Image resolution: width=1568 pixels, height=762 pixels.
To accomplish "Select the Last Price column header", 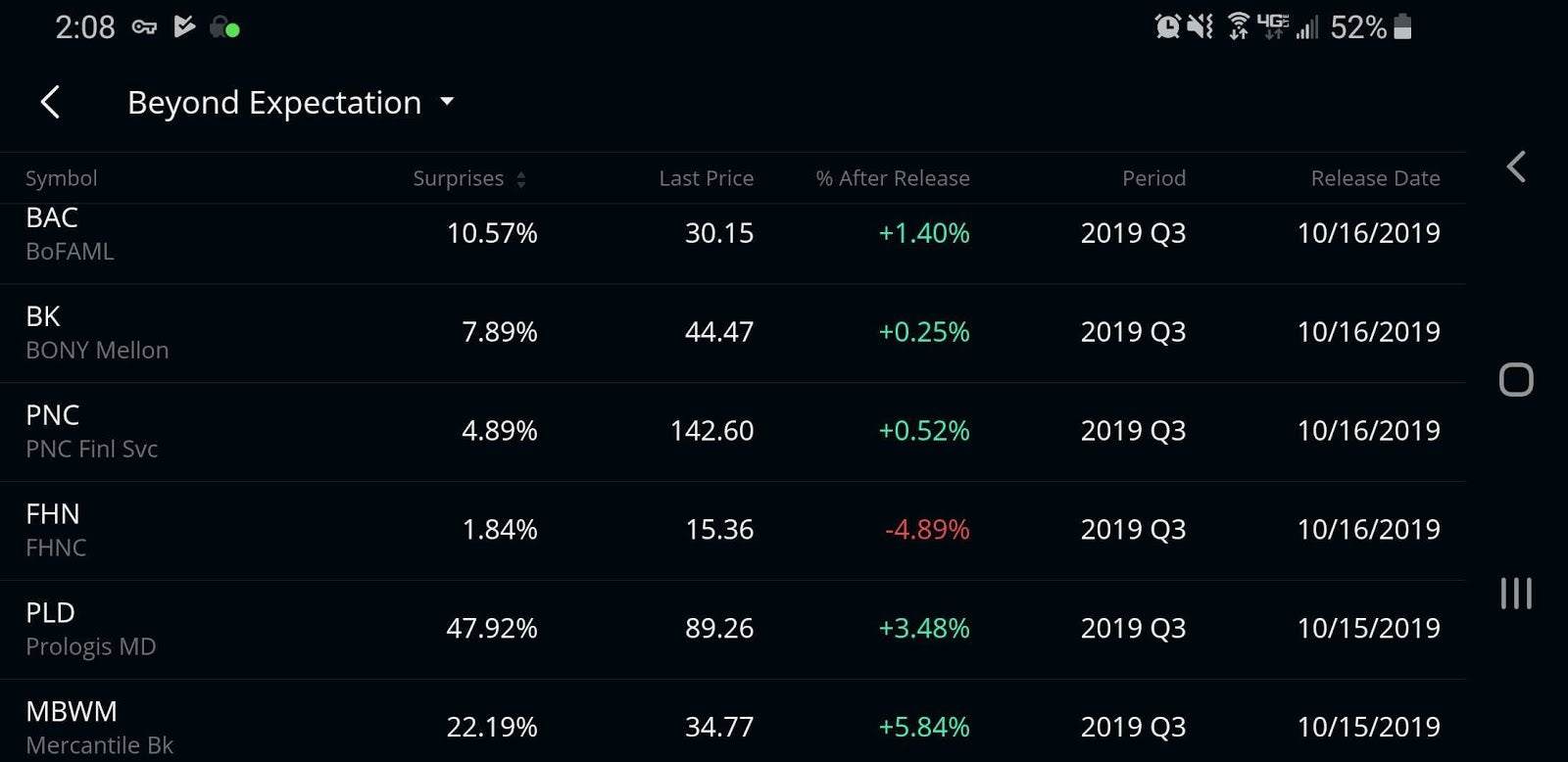I will [x=706, y=178].
